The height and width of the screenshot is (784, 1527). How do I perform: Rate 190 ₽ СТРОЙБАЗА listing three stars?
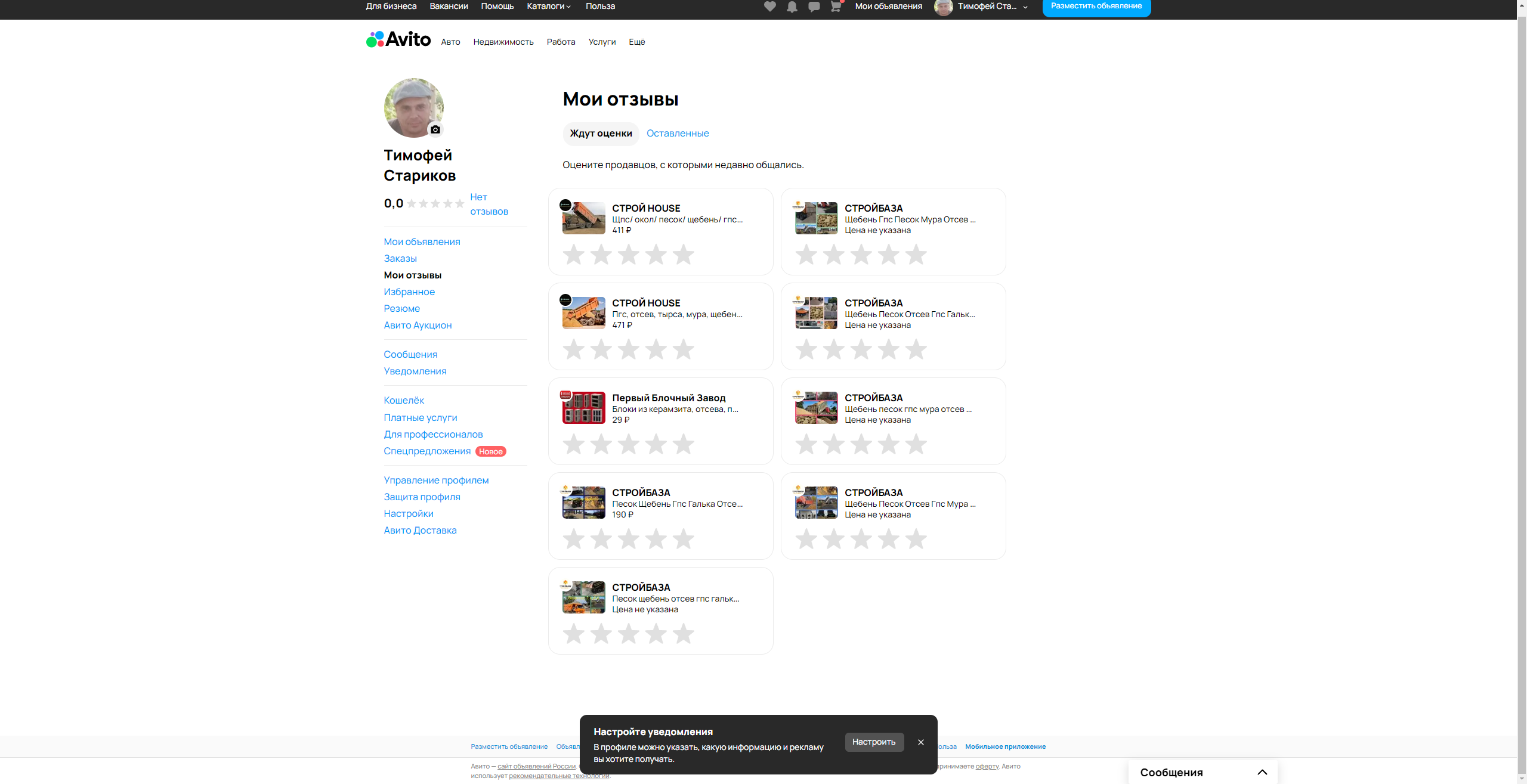629,539
